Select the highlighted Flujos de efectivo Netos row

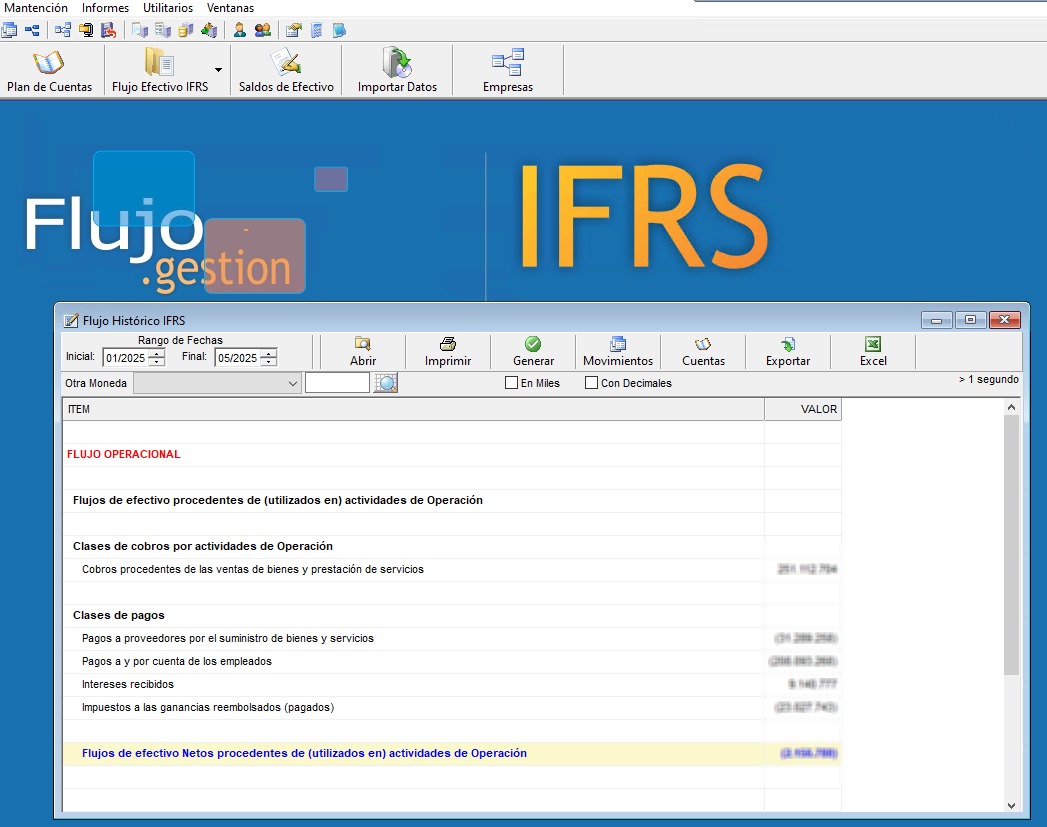click(x=452, y=754)
